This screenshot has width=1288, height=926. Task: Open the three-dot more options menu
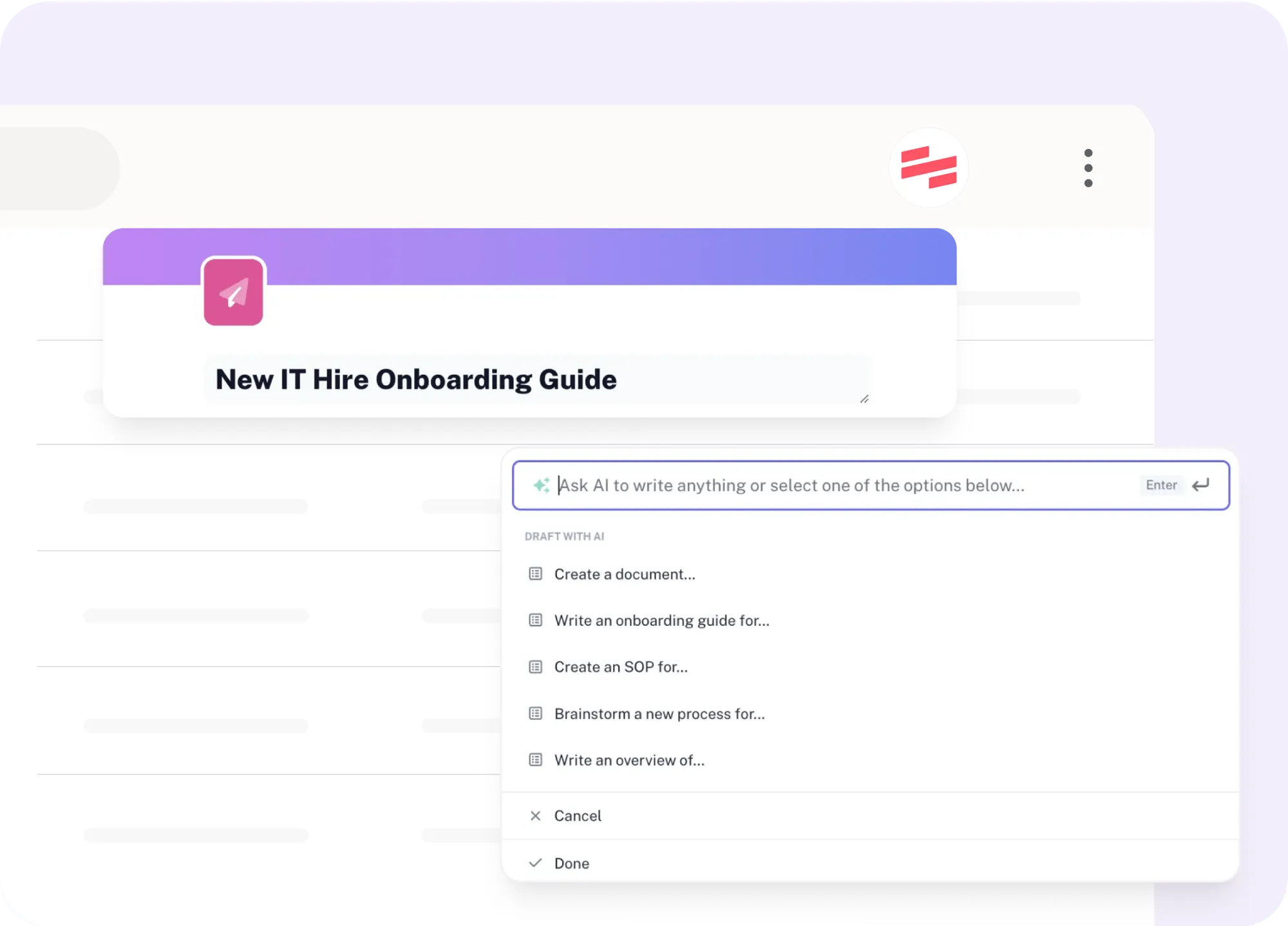(x=1088, y=168)
